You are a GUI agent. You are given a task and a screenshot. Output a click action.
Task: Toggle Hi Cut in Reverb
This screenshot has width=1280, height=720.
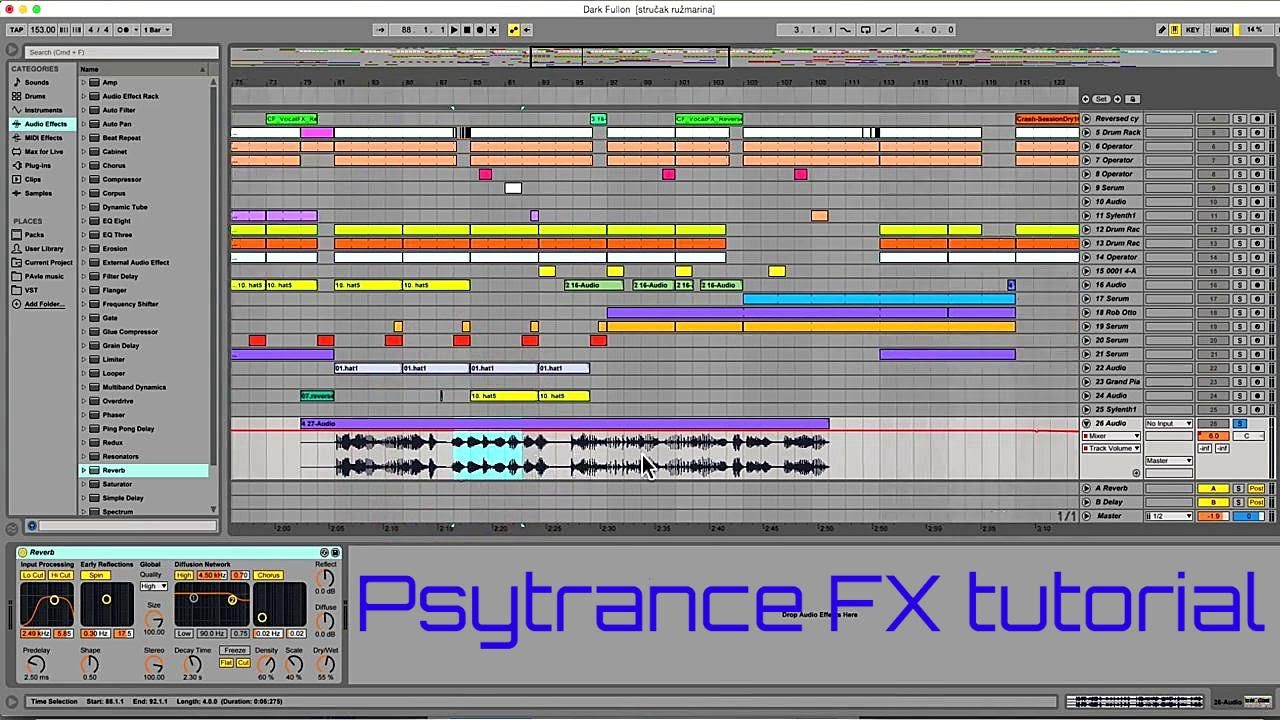tap(61, 576)
